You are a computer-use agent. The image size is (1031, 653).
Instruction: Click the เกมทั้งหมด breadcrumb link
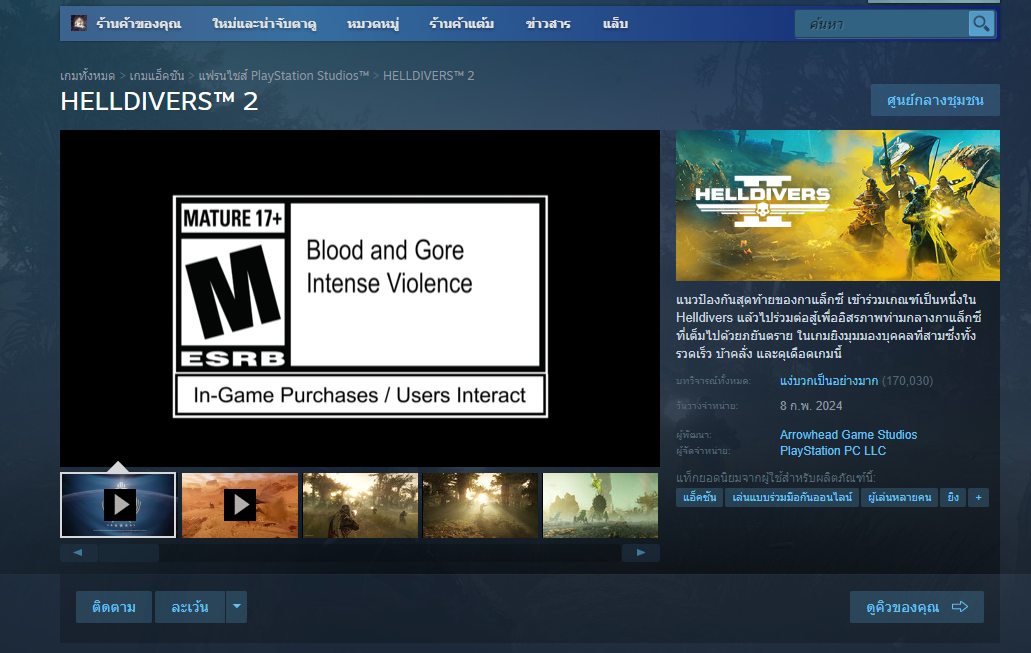click(x=87, y=76)
